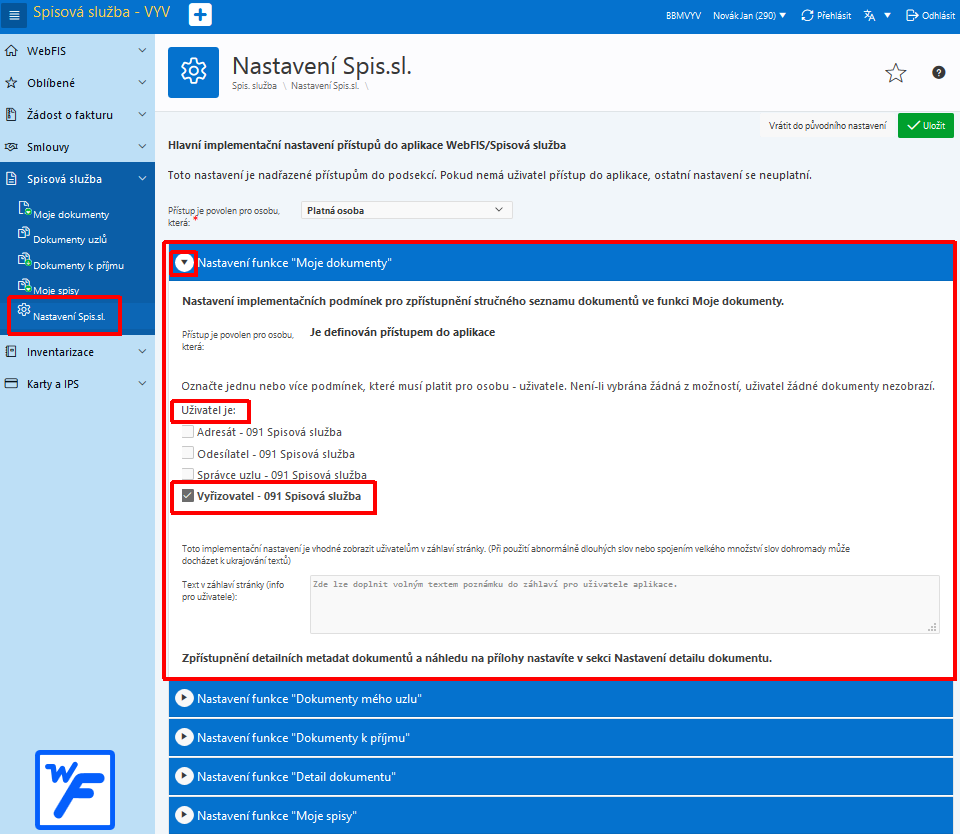Click the green Uložit button

pos(926,126)
